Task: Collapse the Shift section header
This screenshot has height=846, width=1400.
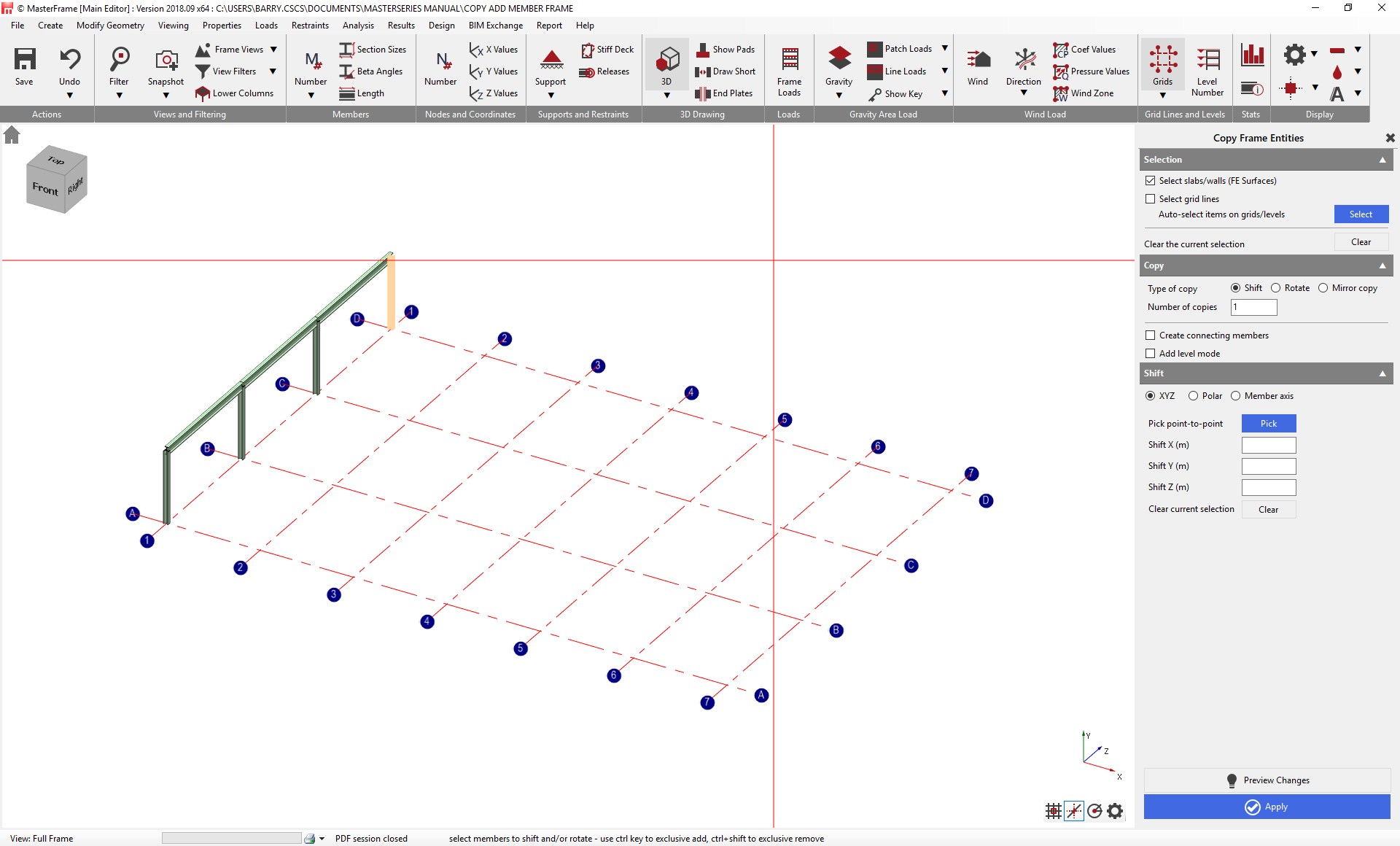Action: (x=1382, y=373)
